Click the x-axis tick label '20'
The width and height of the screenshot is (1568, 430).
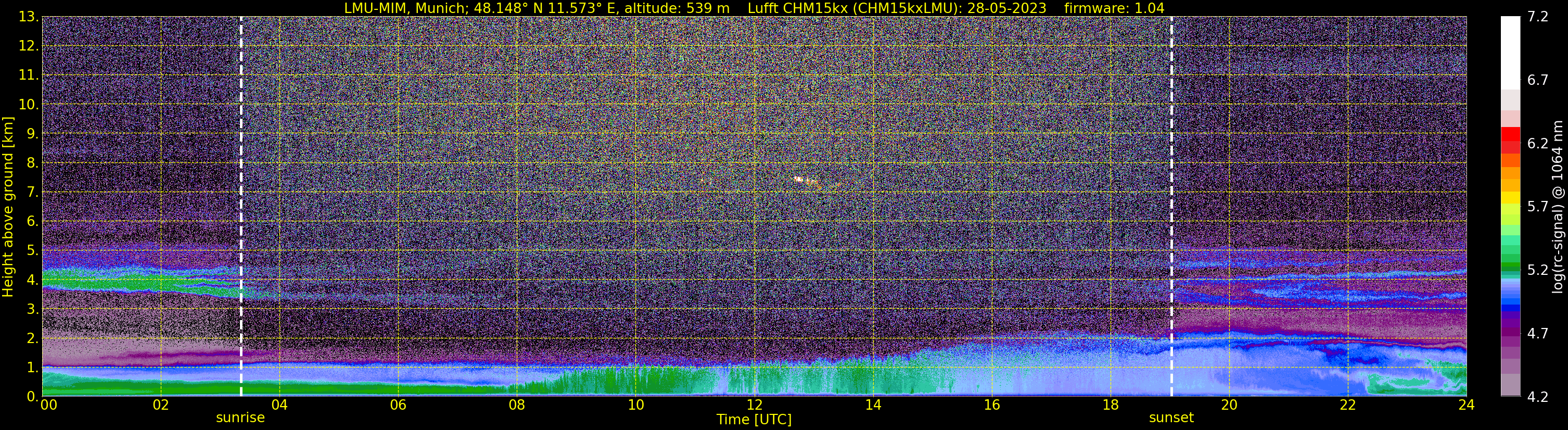click(x=1229, y=405)
